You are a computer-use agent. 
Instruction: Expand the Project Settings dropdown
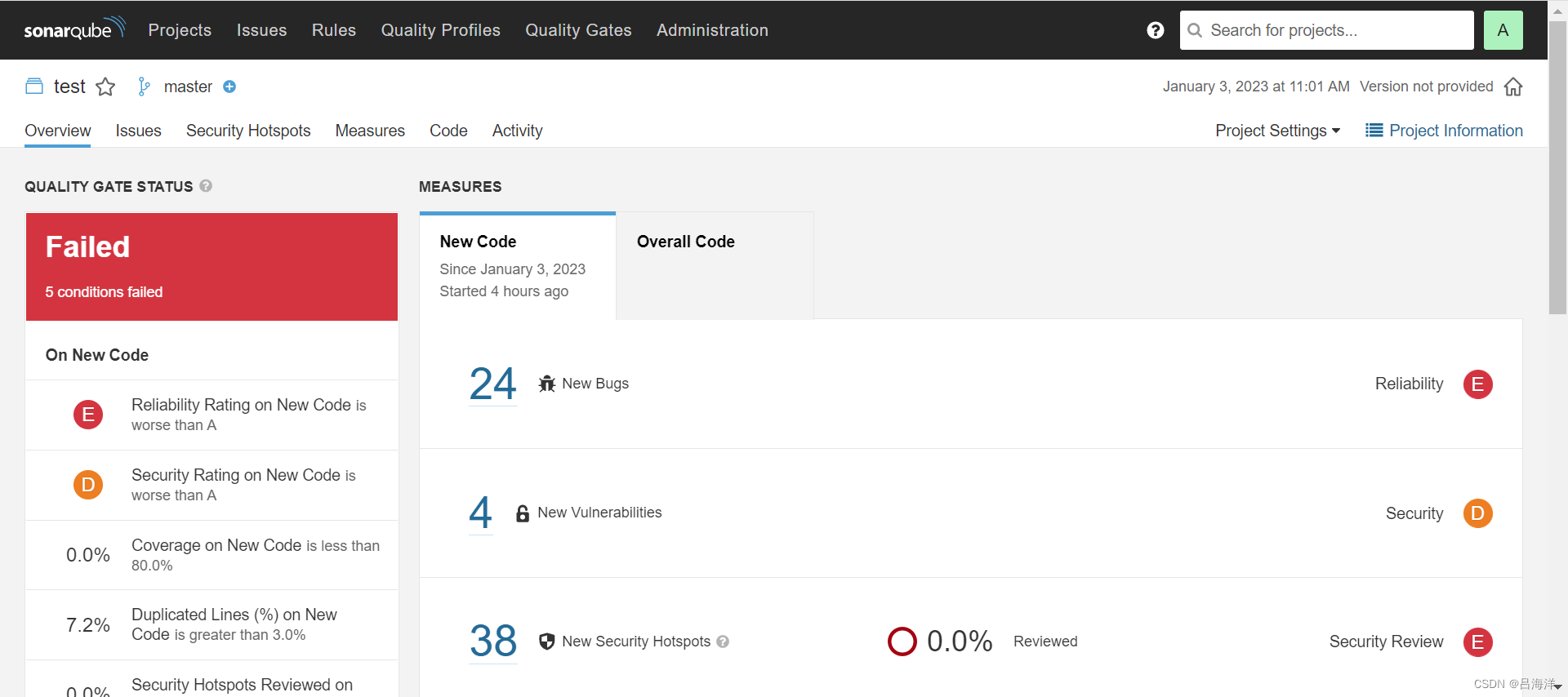pyautogui.click(x=1277, y=131)
